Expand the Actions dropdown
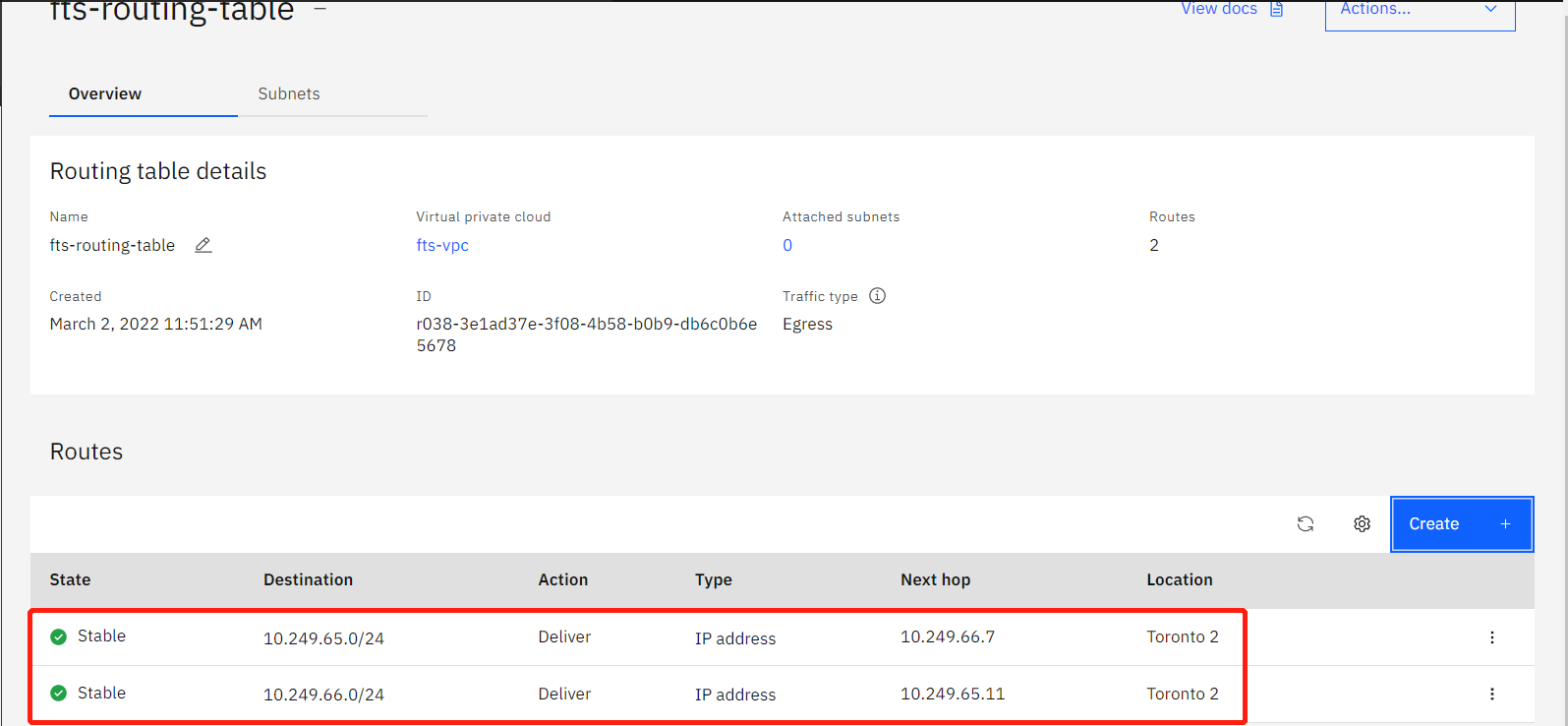The image size is (1568, 726). pos(1421,12)
